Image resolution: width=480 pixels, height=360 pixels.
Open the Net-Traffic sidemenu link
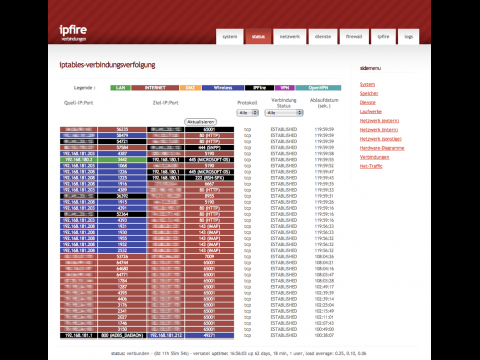click(371, 166)
